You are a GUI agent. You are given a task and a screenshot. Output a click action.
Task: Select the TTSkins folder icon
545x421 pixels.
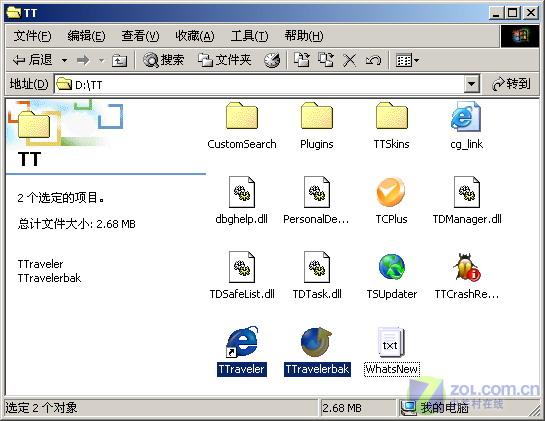click(392, 116)
